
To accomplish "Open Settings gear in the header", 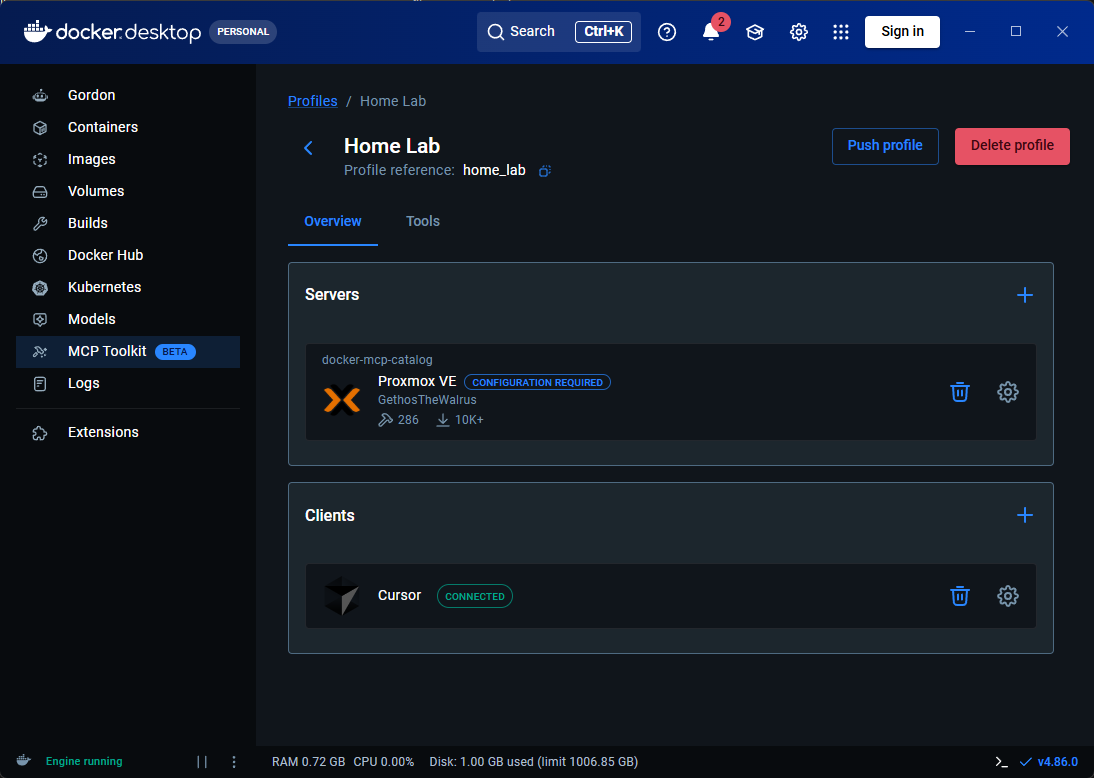I will (799, 32).
